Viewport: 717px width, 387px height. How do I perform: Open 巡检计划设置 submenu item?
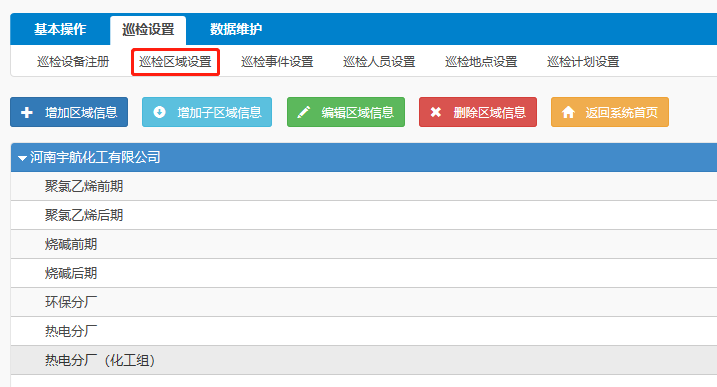click(583, 62)
